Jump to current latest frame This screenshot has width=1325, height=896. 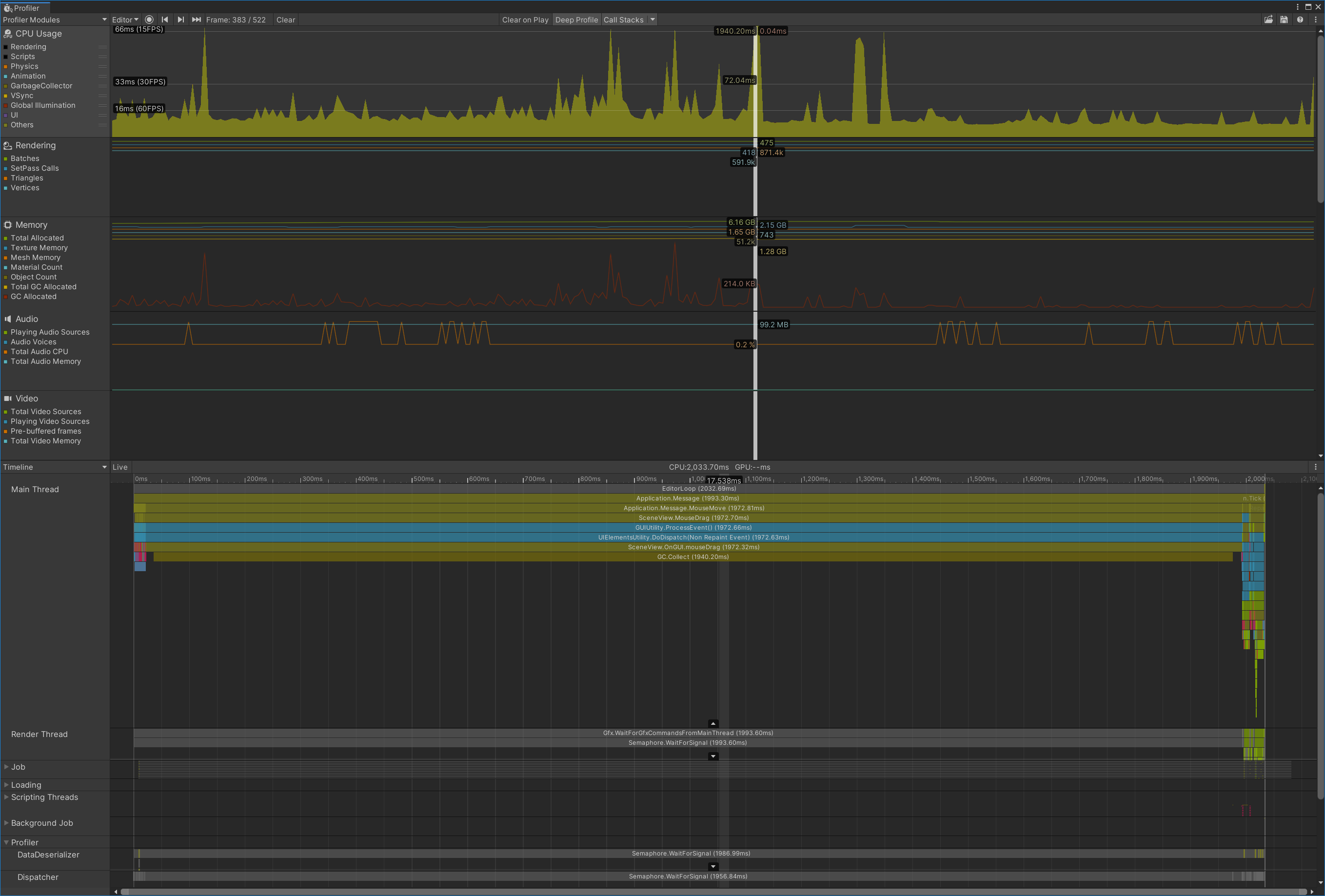point(196,20)
